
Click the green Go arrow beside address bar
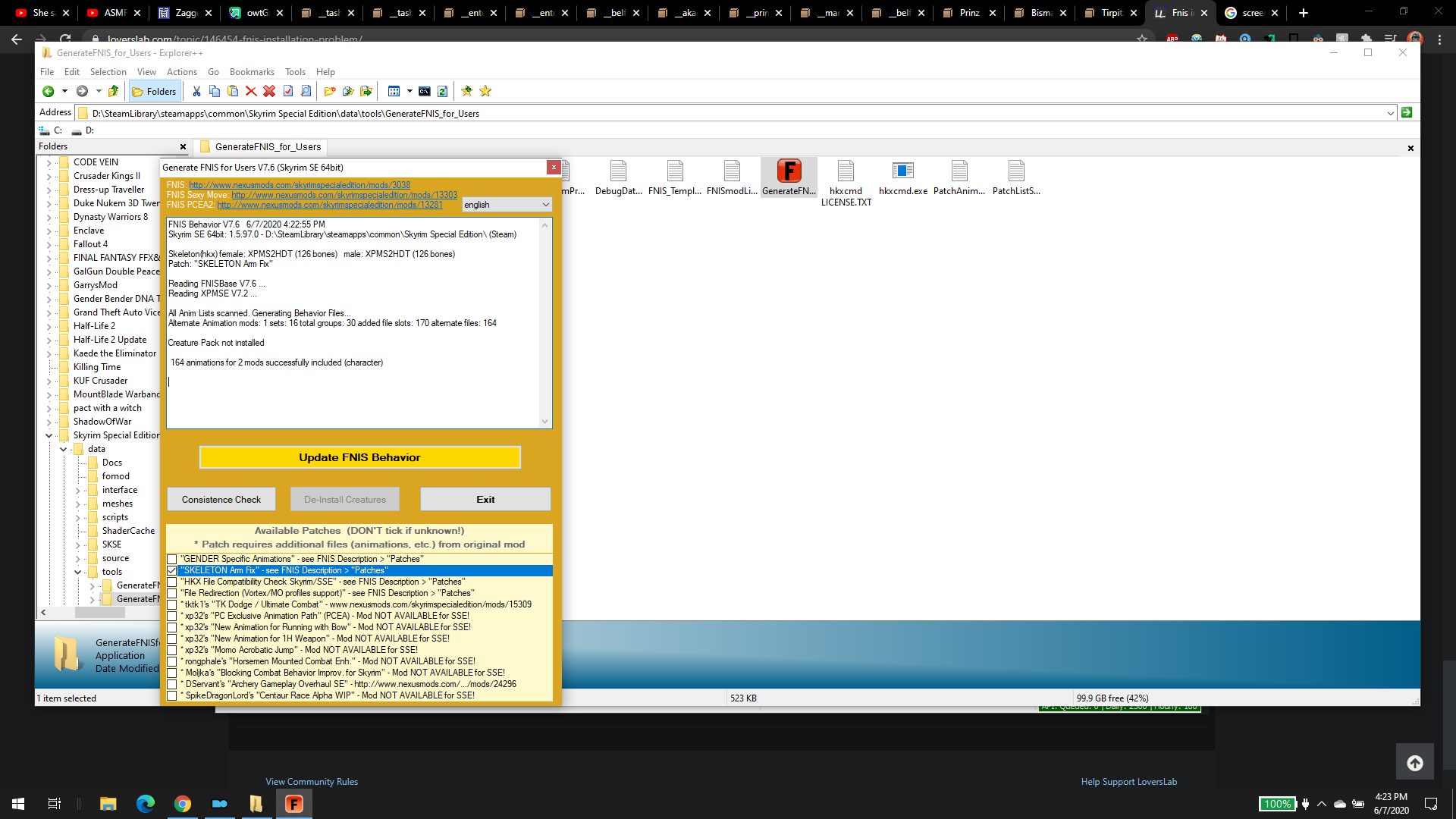click(1407, 113)
